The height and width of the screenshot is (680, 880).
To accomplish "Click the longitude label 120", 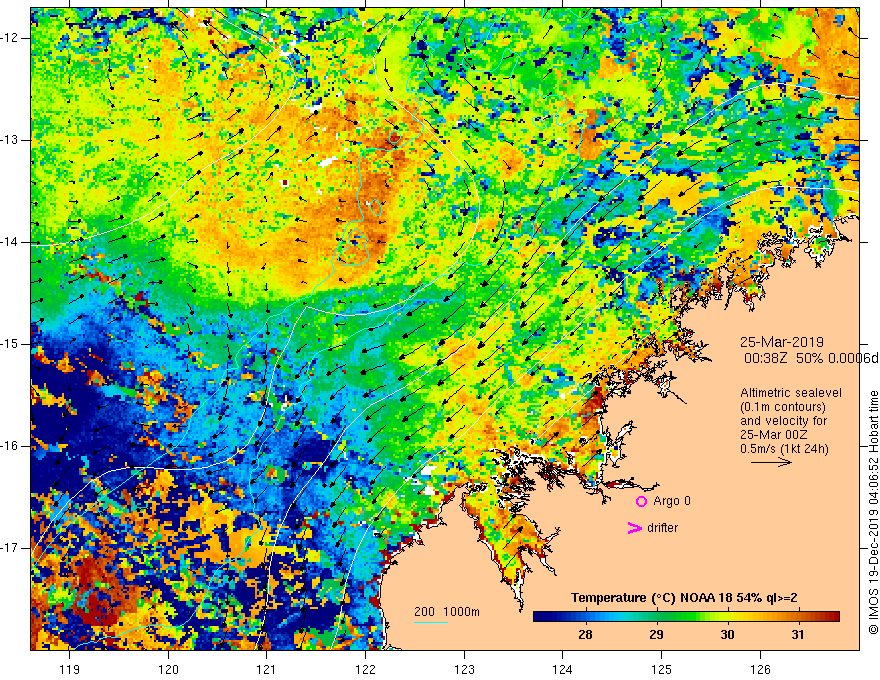I will click(x=168, y=669).
